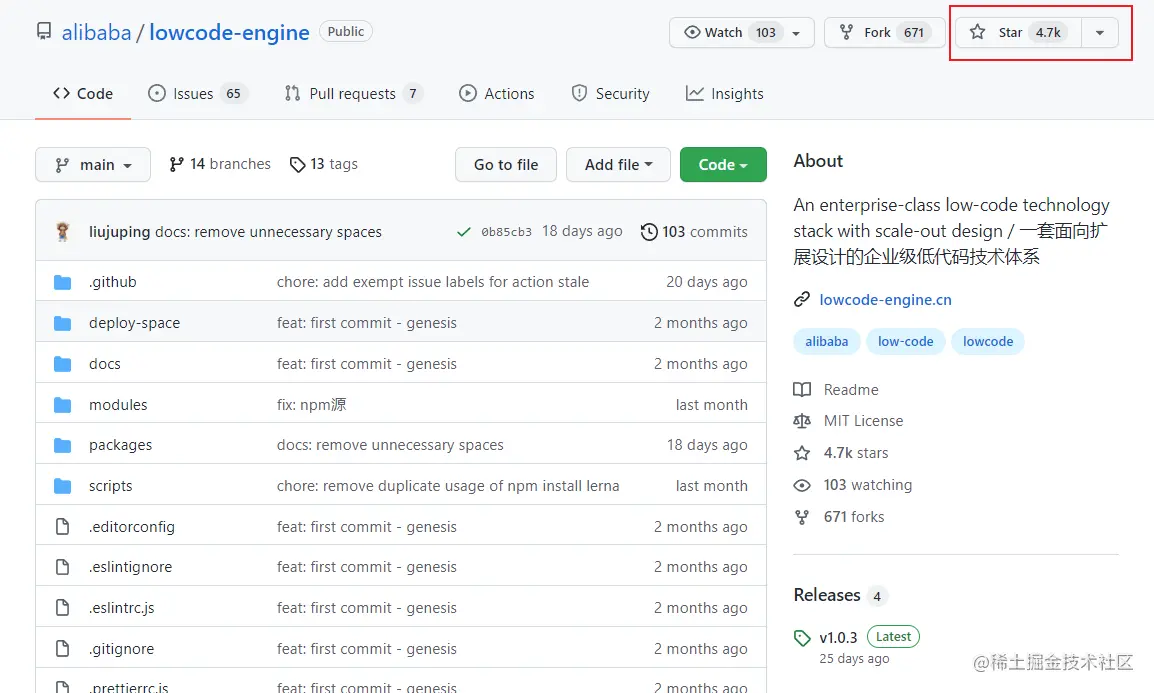
Task: Open the Pull requests tab
Action: click(x=353, y=94)
